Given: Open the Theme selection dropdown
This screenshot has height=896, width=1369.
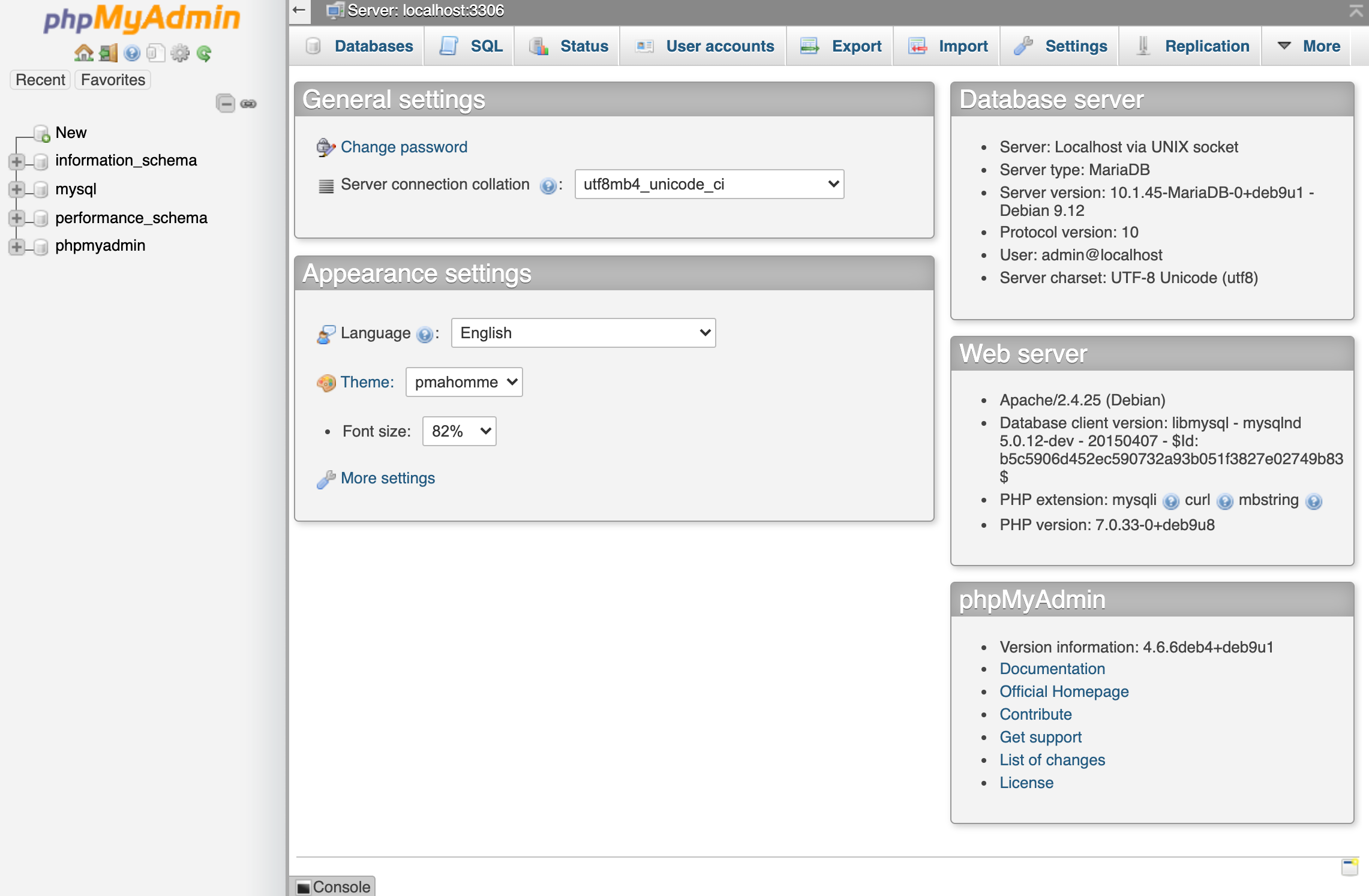Looking at the screenshot, I should 463,381.
